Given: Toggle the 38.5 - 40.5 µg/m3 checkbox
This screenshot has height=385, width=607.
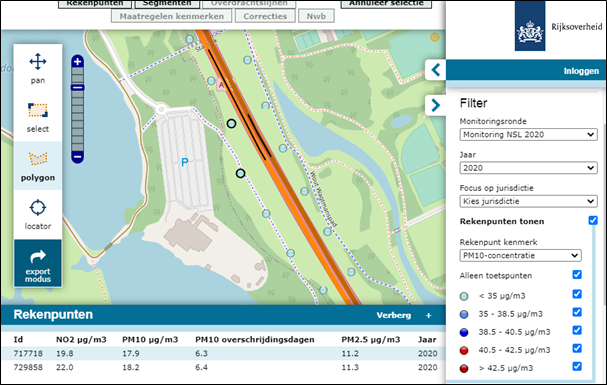Looking at the screenshot, I should pyautogui.click(x=577, y=330).
